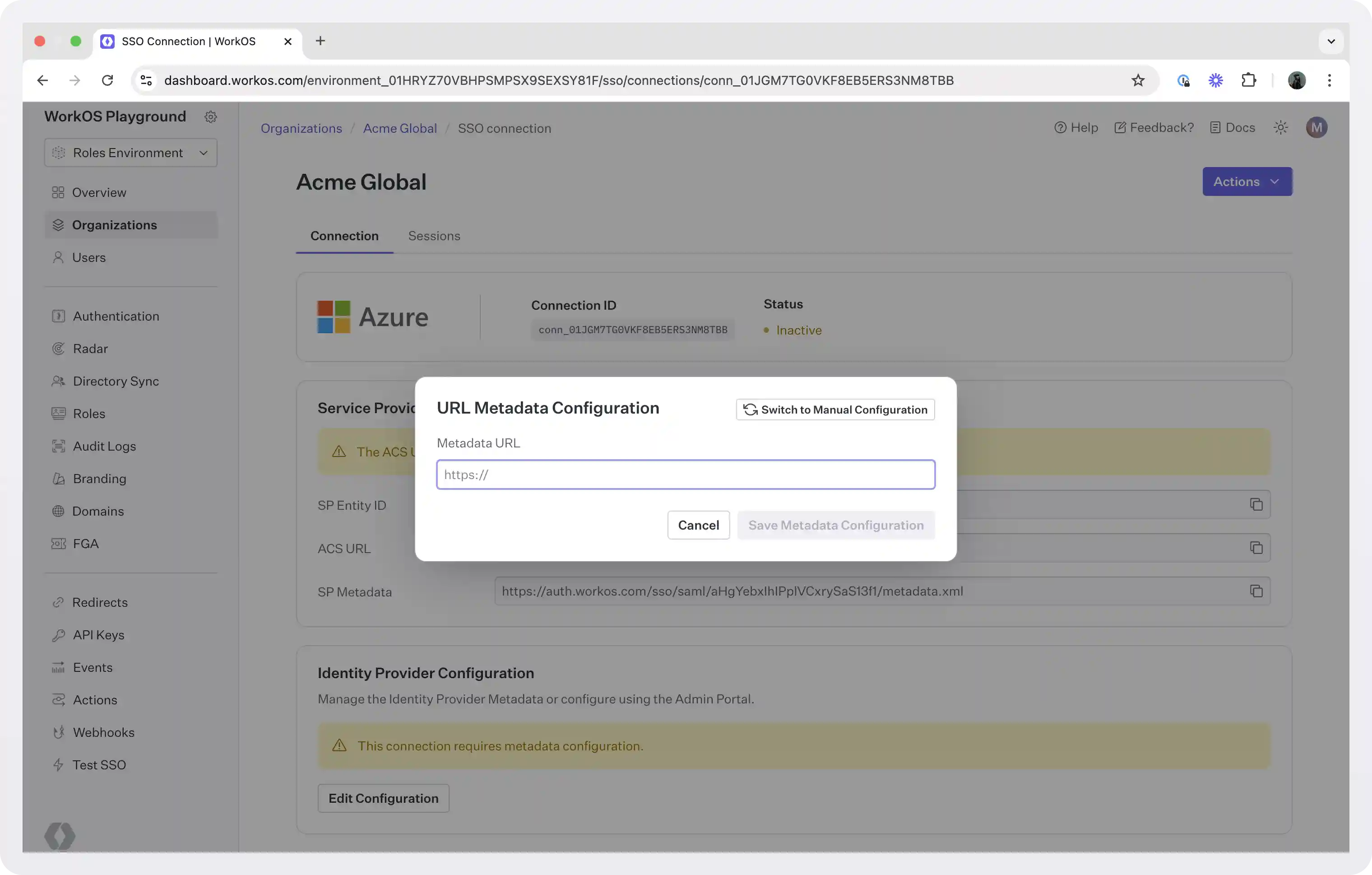The width and height of the screenshot is (1372, 875).
Task: Expand the Roles Environment selector
Action: [130, 153]
